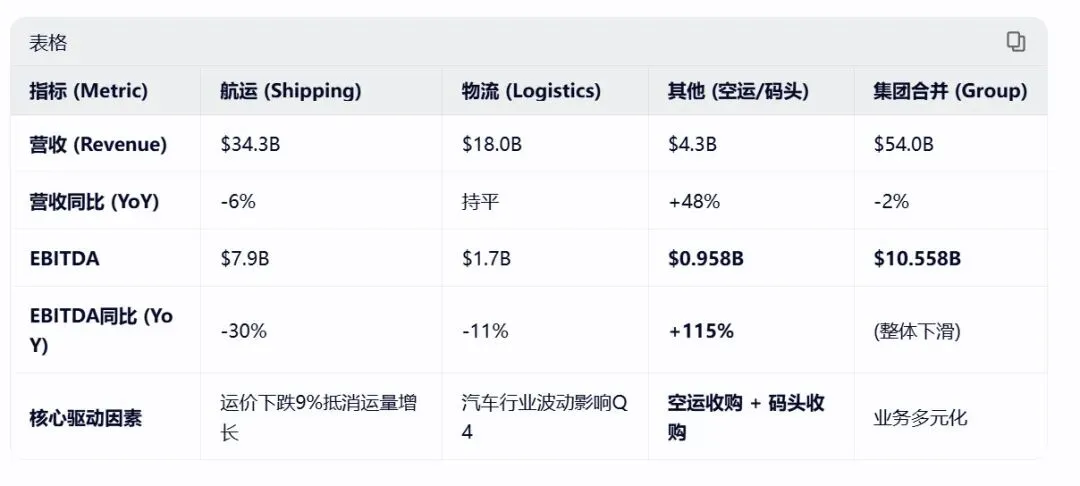Click the -30% shipping EBITDA change
Image resolution: width=1080 pixels, height=486 pixels.
tap(243, 331)
